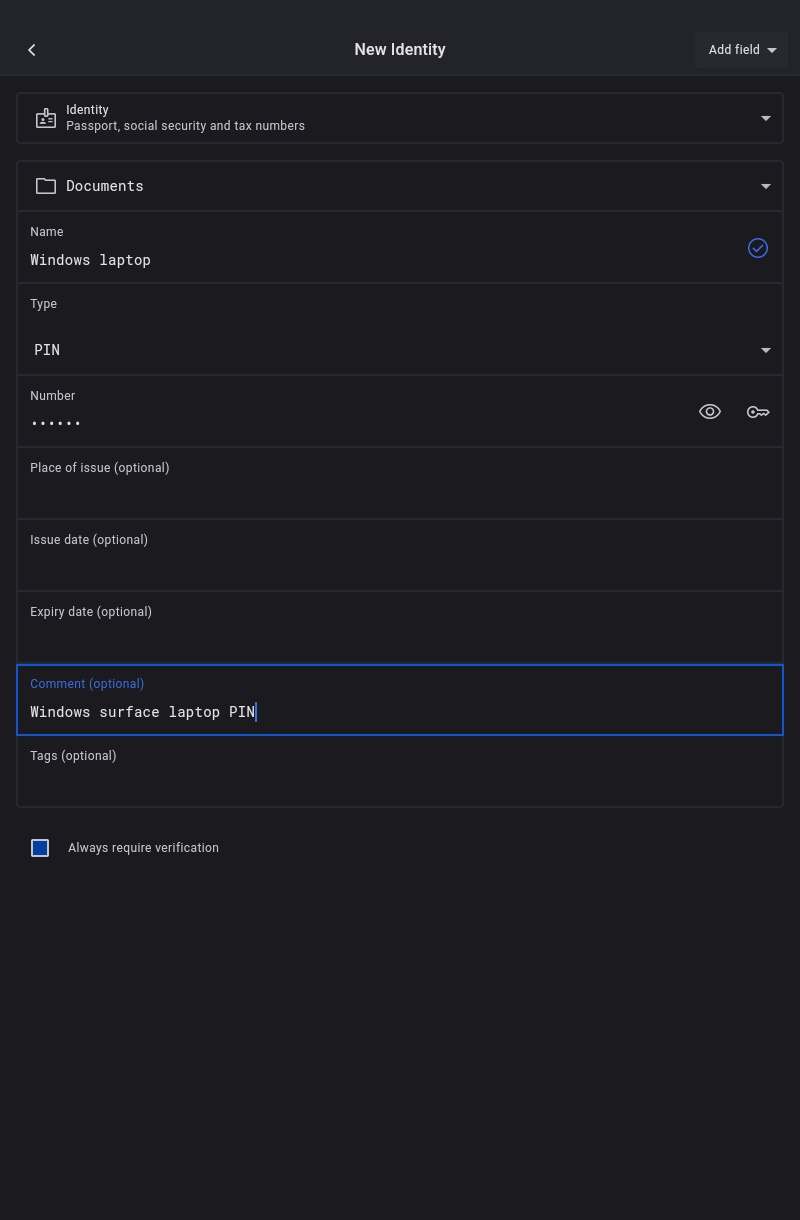Open the key generator icon for Number
The image size is (800, 1220).
click(758, 412)
